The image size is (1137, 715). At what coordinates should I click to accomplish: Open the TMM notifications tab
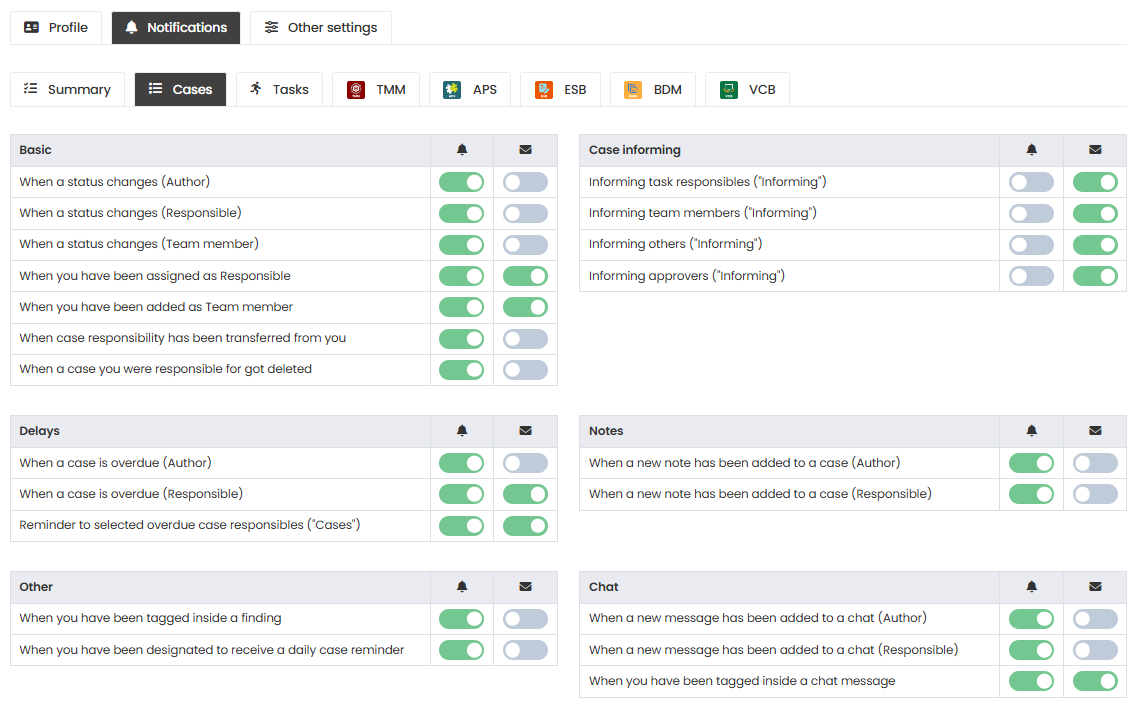pos(376,89)
